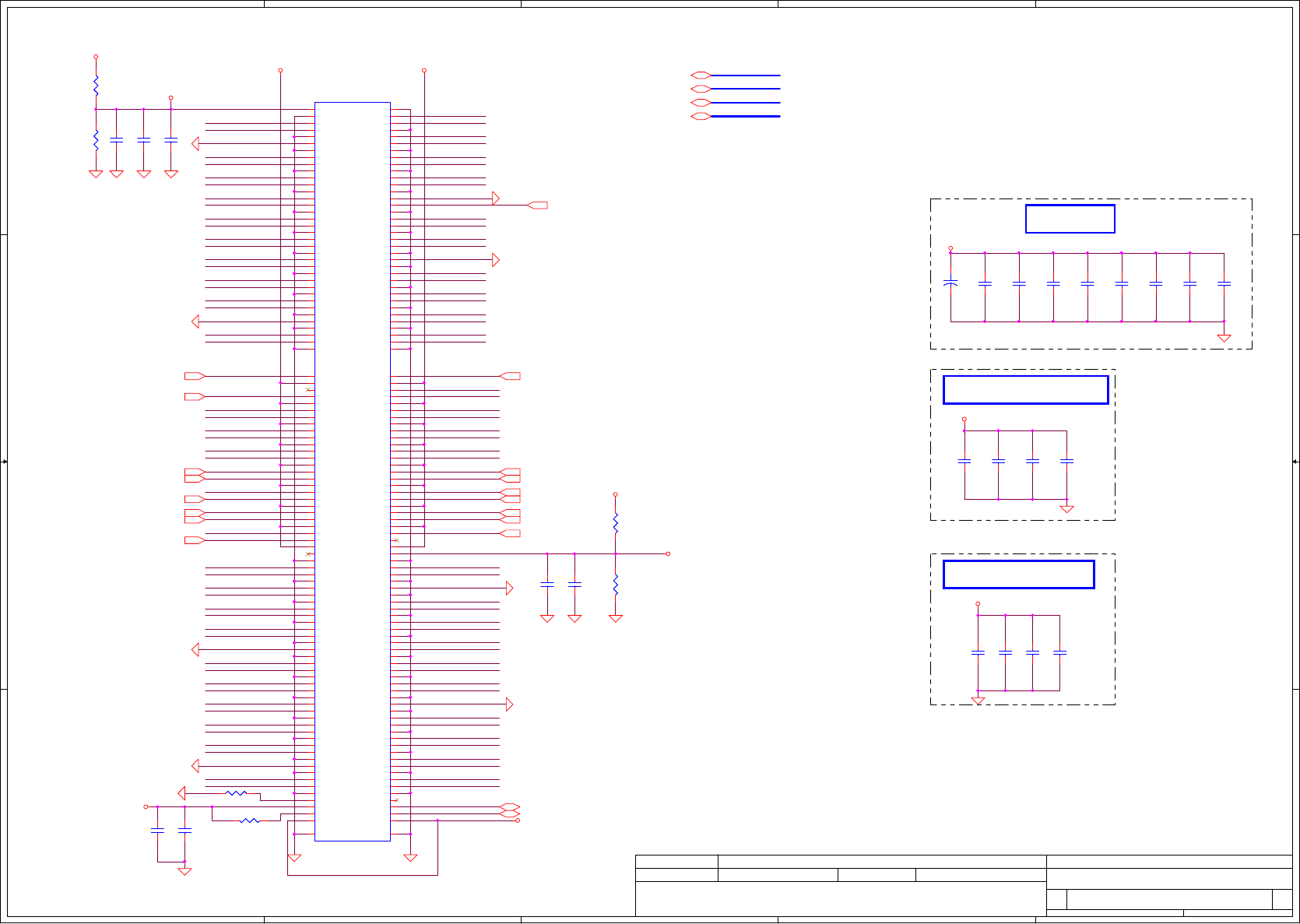Select ground symbol under the two bottom-left capacitors

click(184, 871)
